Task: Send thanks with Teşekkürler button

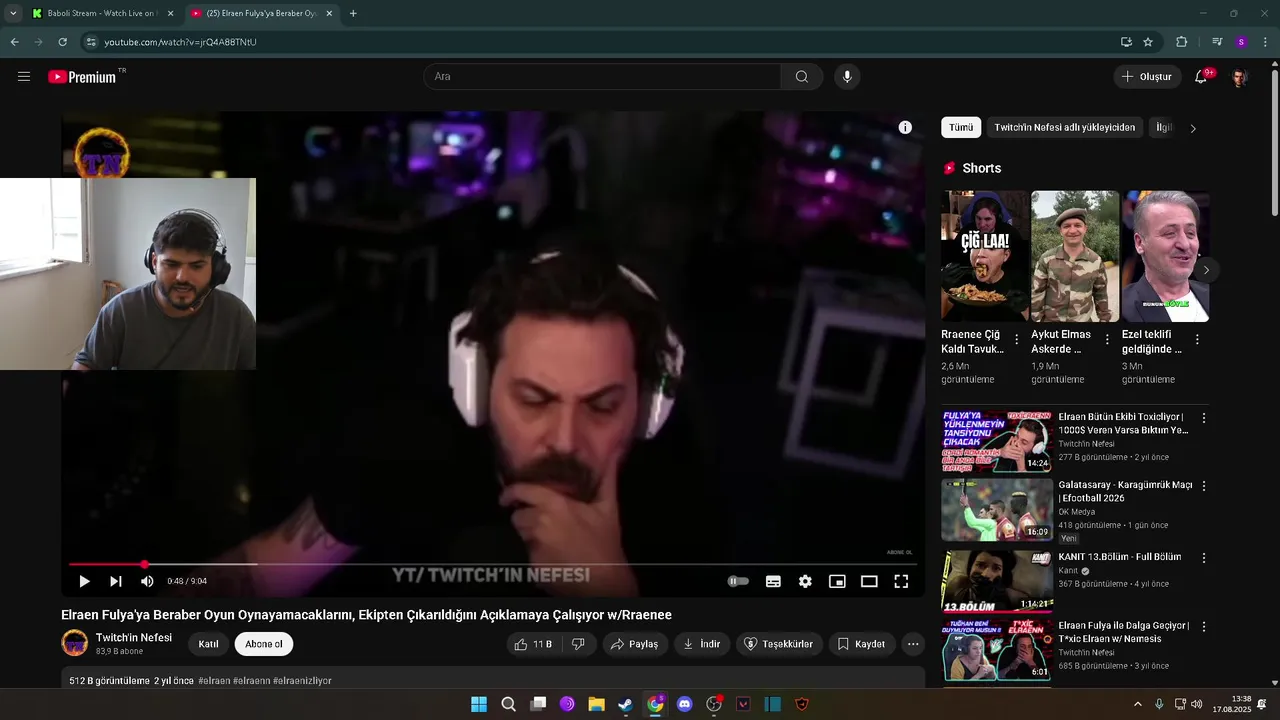Action: pyautogui.click(x=779, y=644)
